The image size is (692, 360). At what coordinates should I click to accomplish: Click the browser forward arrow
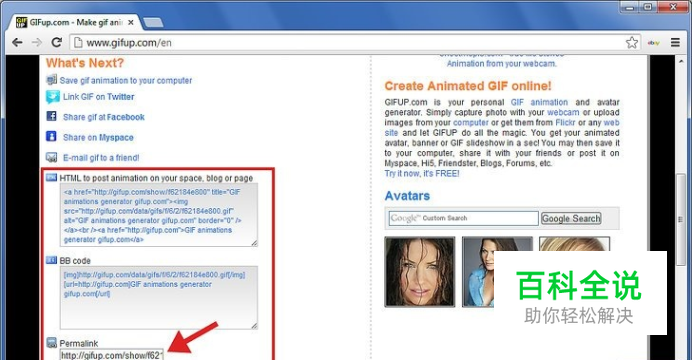(37, 42)
